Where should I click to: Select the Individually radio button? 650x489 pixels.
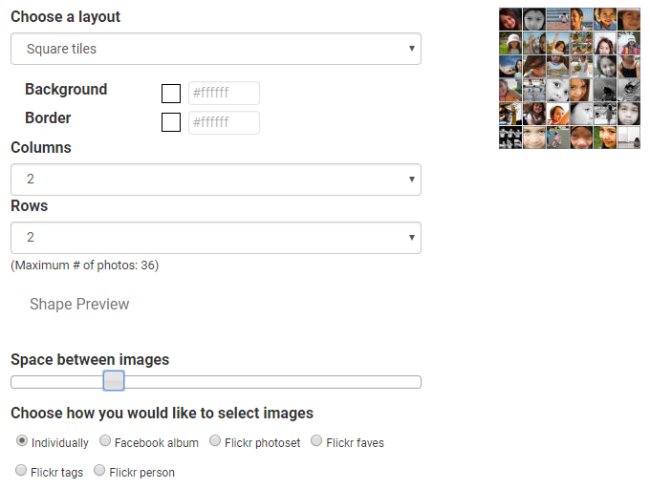tap(22, 440)
